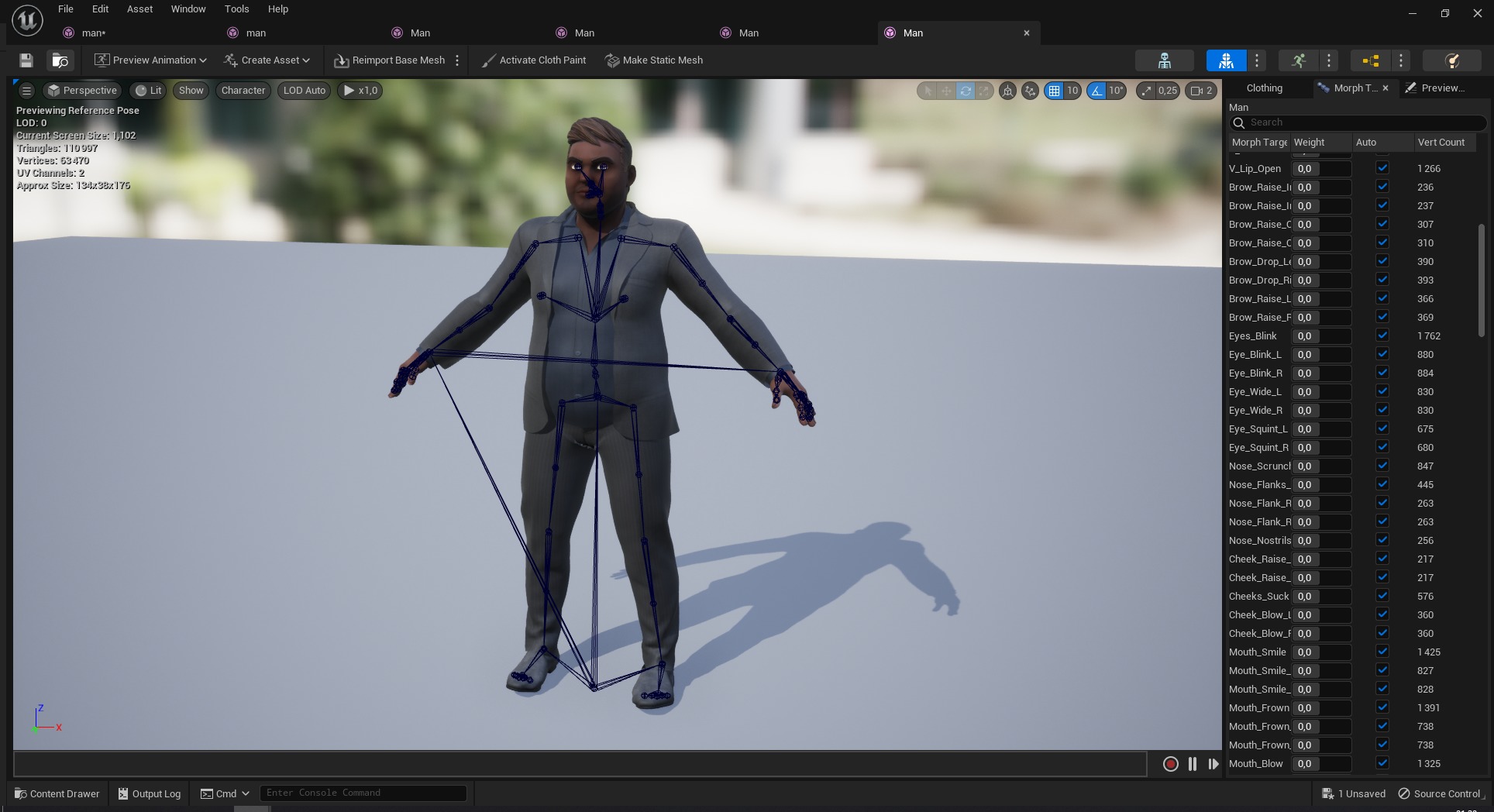Select the Rotate gizmo icon
The width and height of the screenshot is (1494, 812).
pos(966,91)
